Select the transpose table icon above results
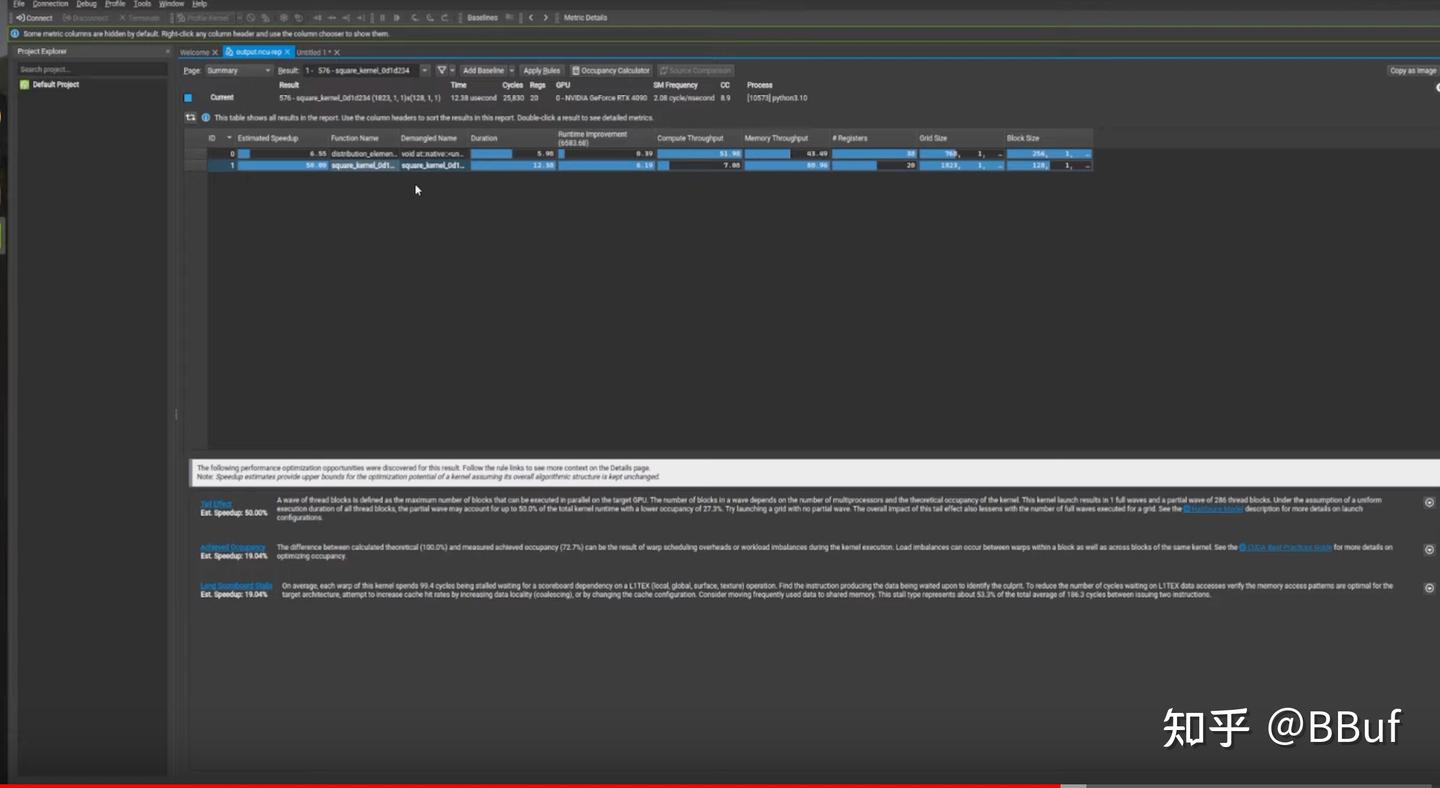 coord(190,117)
